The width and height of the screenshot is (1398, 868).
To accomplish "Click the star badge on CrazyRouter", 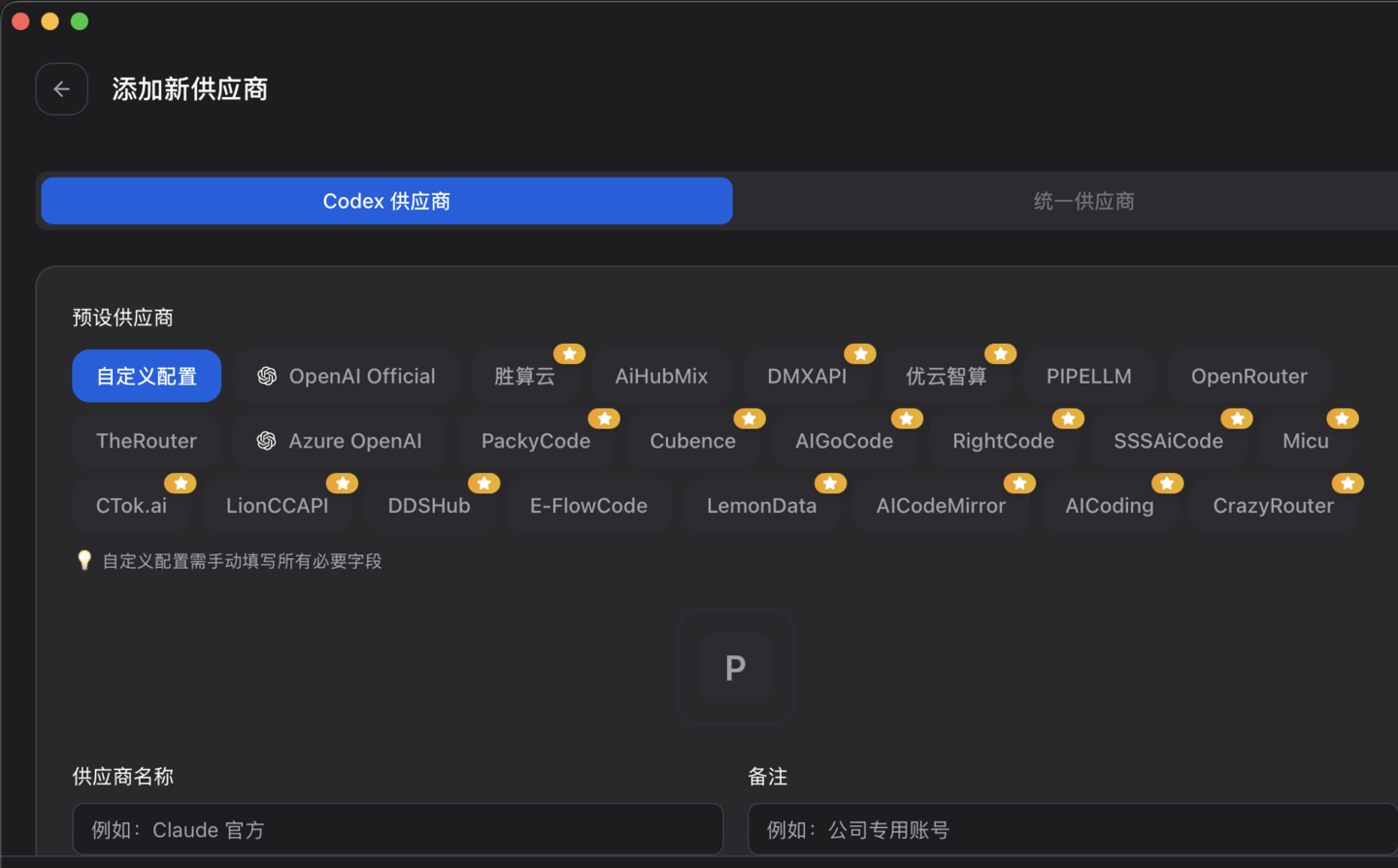I will coord(1348,483).
